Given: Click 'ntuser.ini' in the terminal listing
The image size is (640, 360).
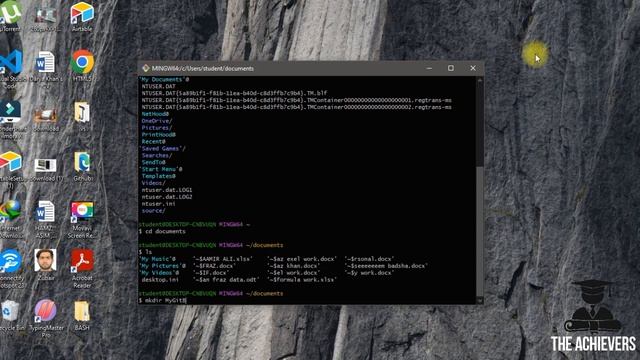Looking at the screenshot, I should tap(158, 204).
